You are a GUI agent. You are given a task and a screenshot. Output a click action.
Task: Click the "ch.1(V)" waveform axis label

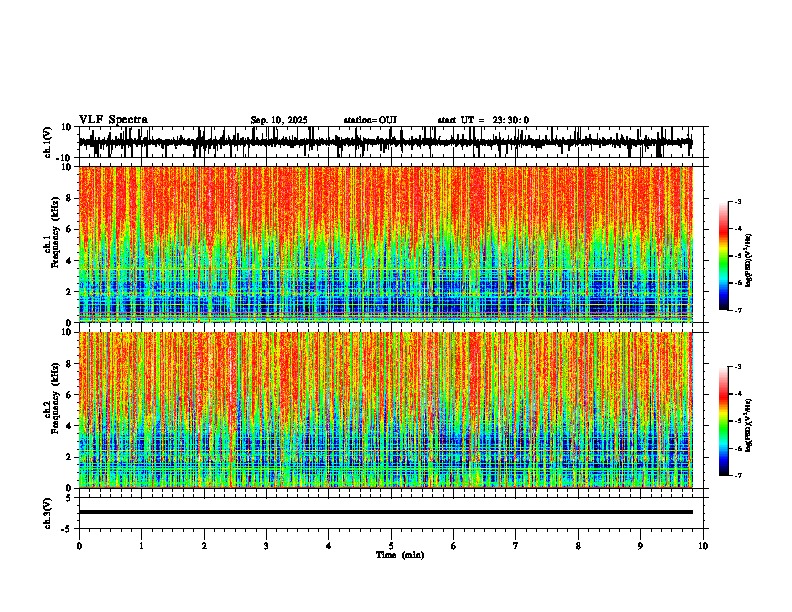pyautogui.click(x=48, y=142)
